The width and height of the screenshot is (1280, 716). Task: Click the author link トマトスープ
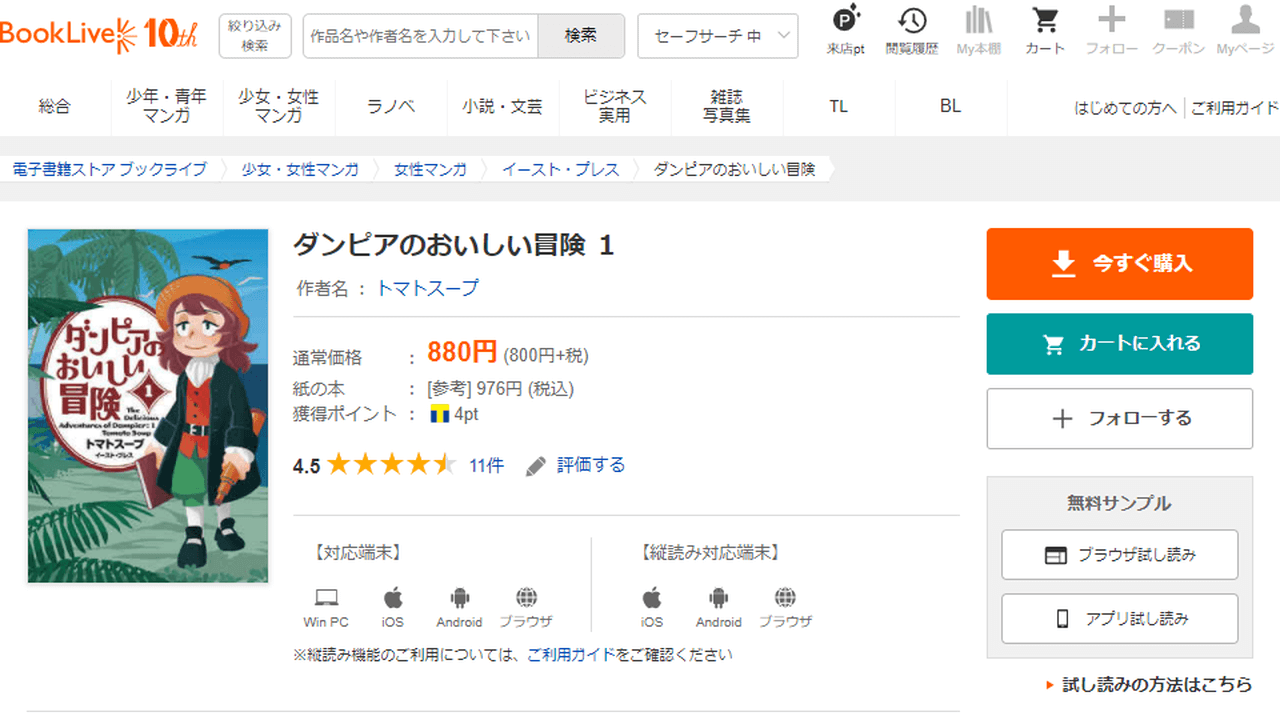coord(427,288)
